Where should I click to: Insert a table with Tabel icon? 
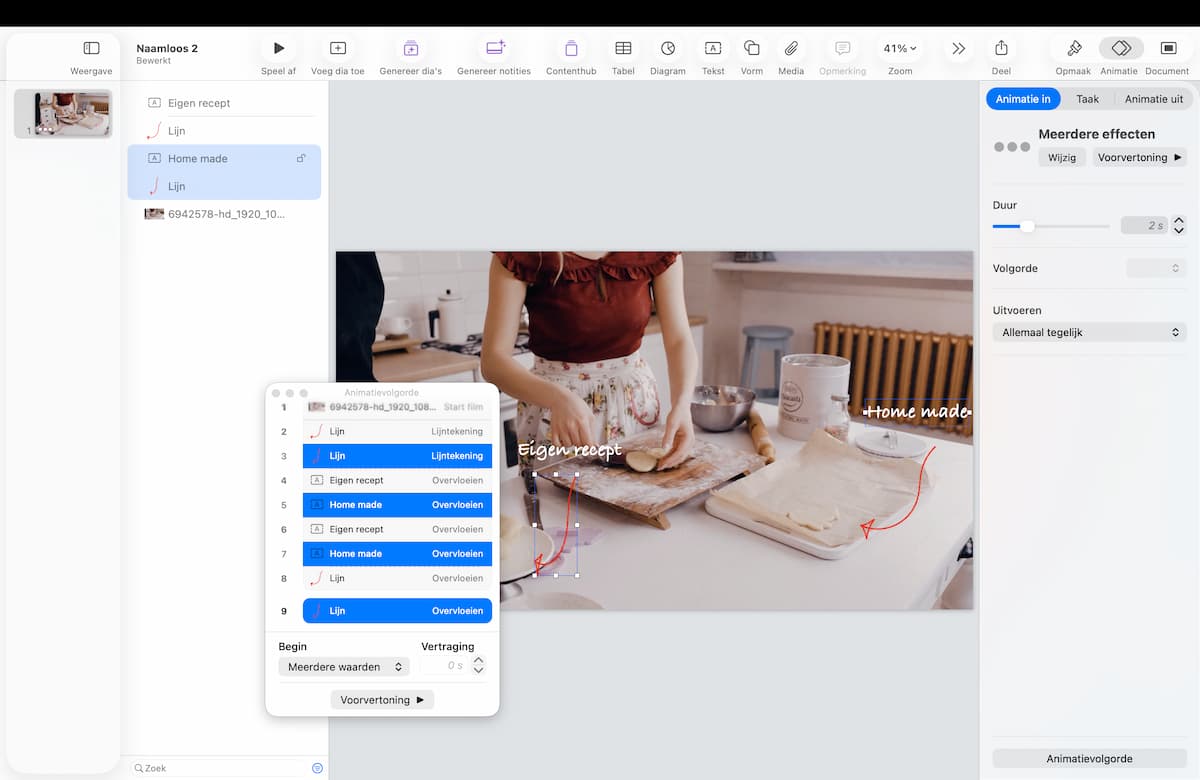[623, 48]
